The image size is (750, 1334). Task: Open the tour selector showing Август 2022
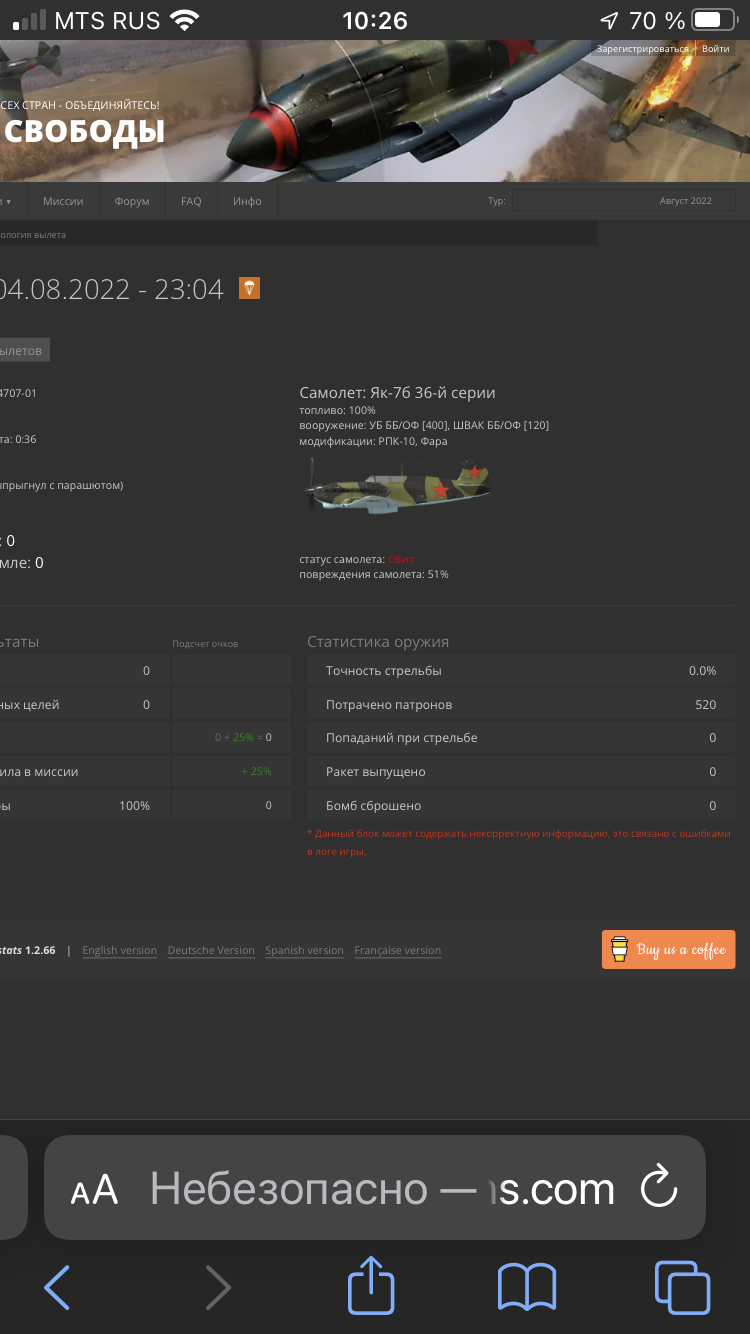624,201
